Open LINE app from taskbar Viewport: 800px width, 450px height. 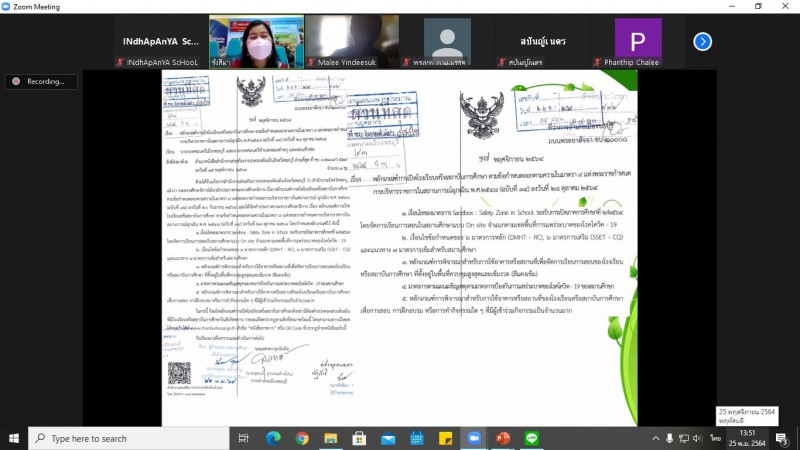point(532,438)
